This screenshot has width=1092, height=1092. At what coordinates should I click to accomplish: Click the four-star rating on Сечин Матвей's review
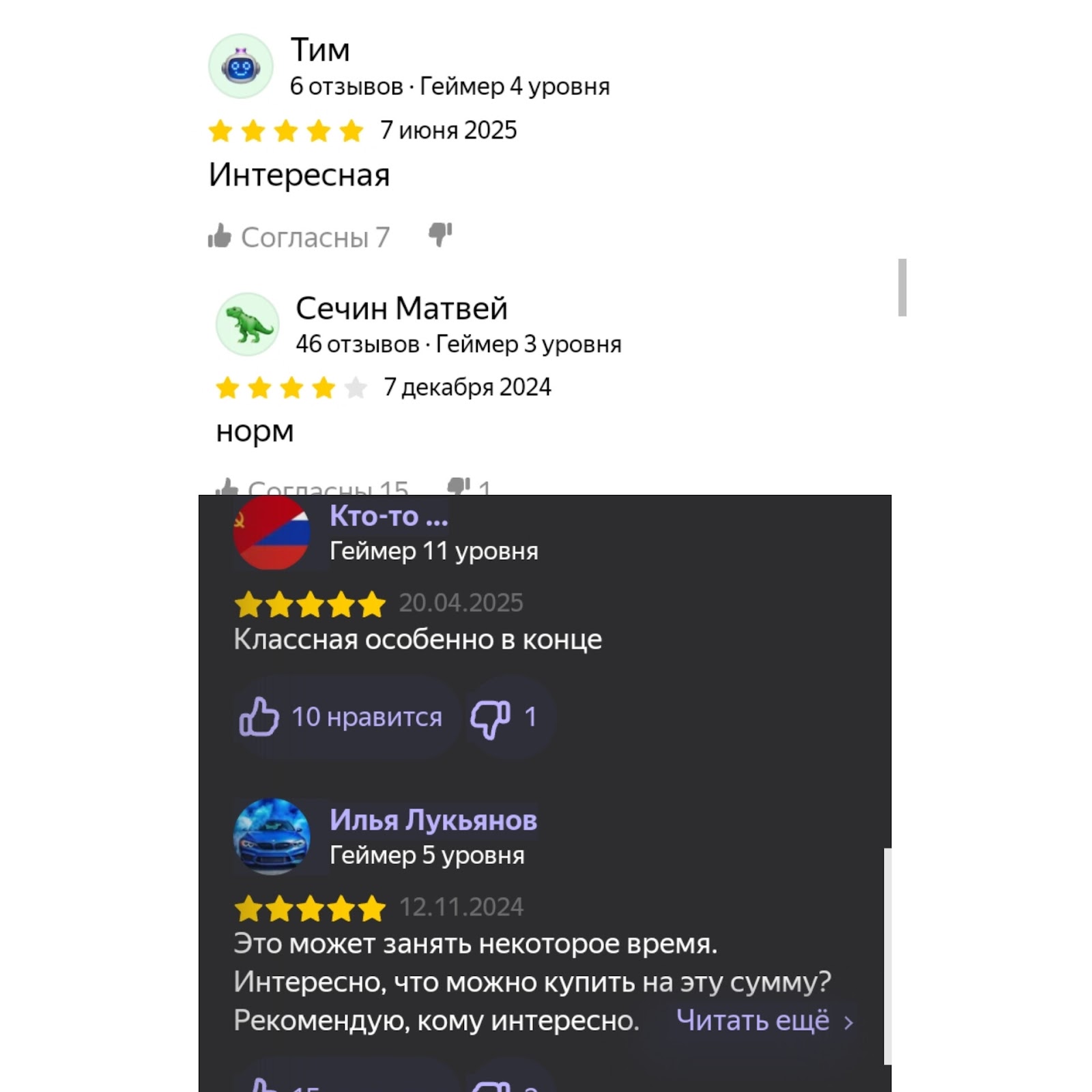tap(291, 388)
